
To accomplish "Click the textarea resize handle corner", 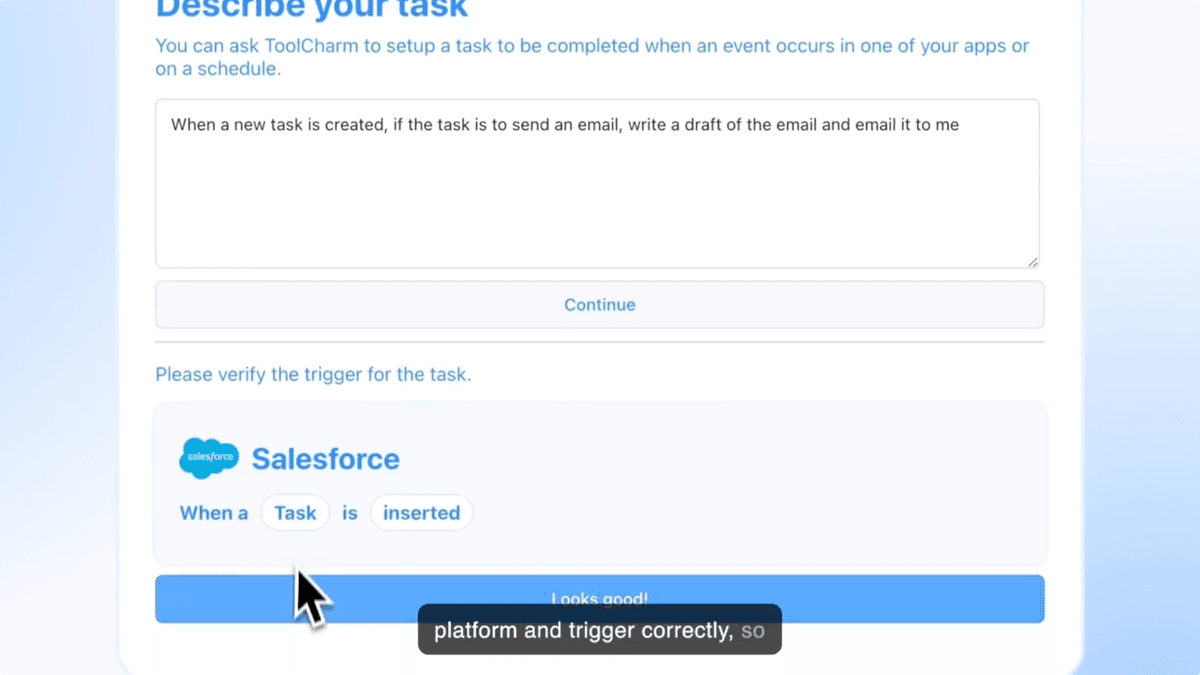I will point(1032,261).
